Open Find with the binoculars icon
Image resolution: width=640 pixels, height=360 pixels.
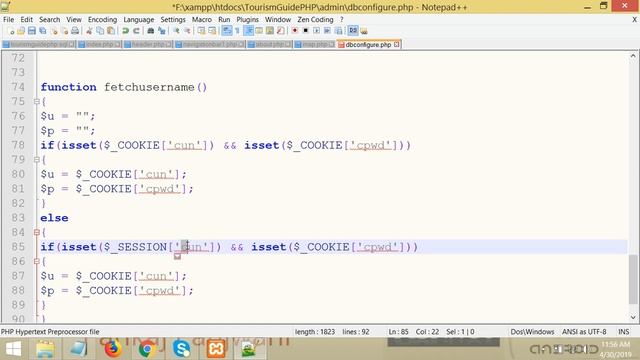click(x=151, y=31)
